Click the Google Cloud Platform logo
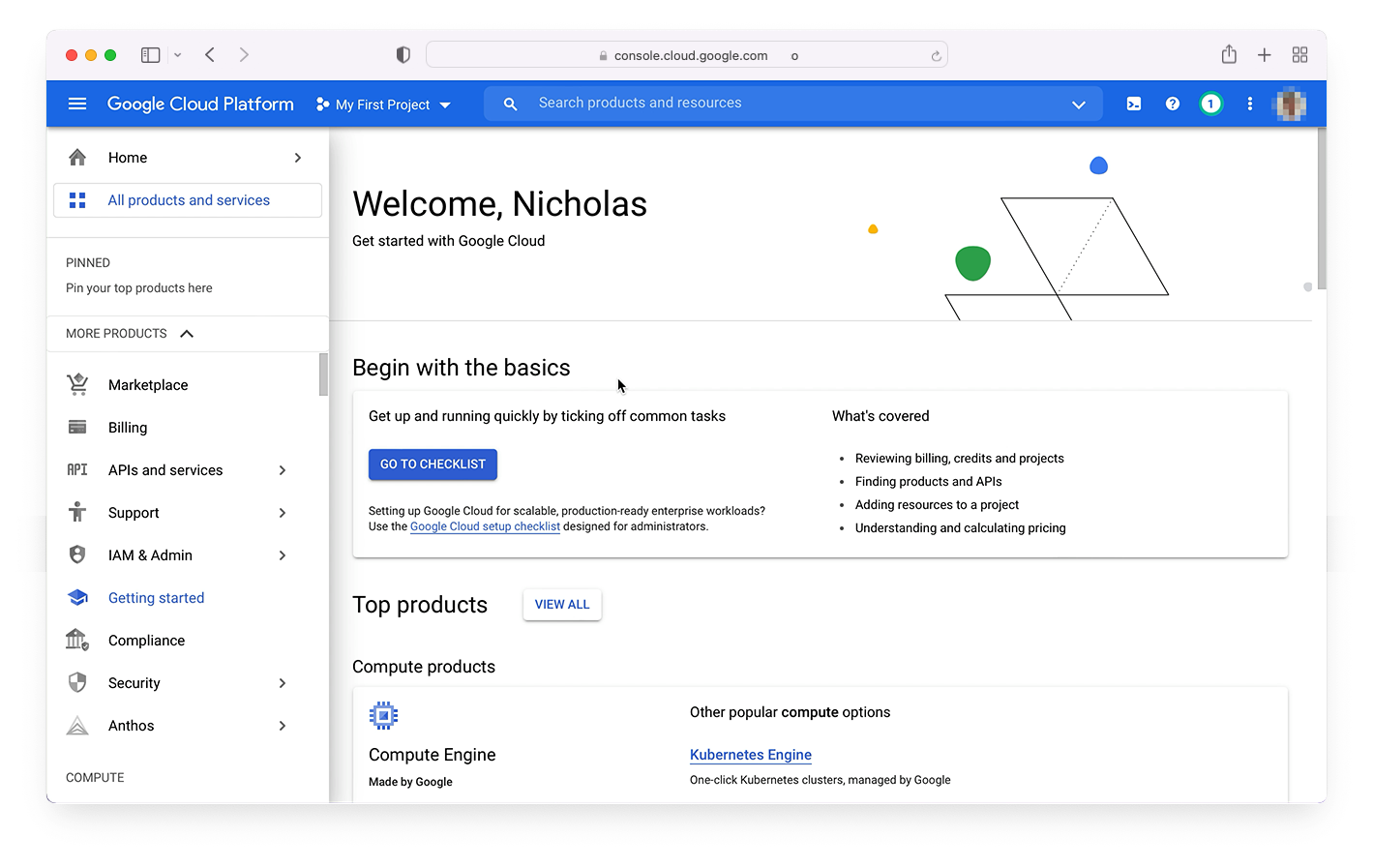 pos(200,104)
